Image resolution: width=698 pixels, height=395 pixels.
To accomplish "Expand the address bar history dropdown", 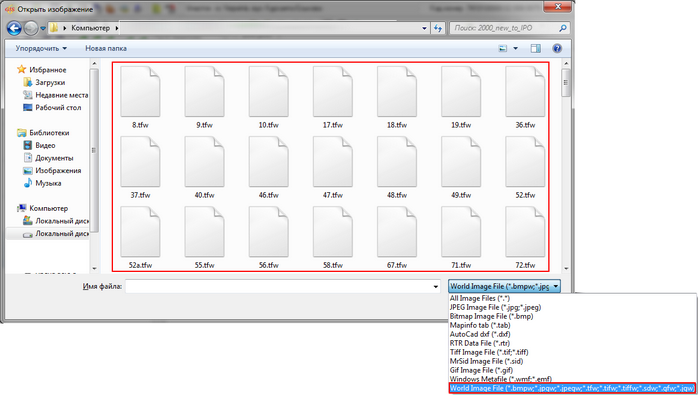I will click(424, 28).
